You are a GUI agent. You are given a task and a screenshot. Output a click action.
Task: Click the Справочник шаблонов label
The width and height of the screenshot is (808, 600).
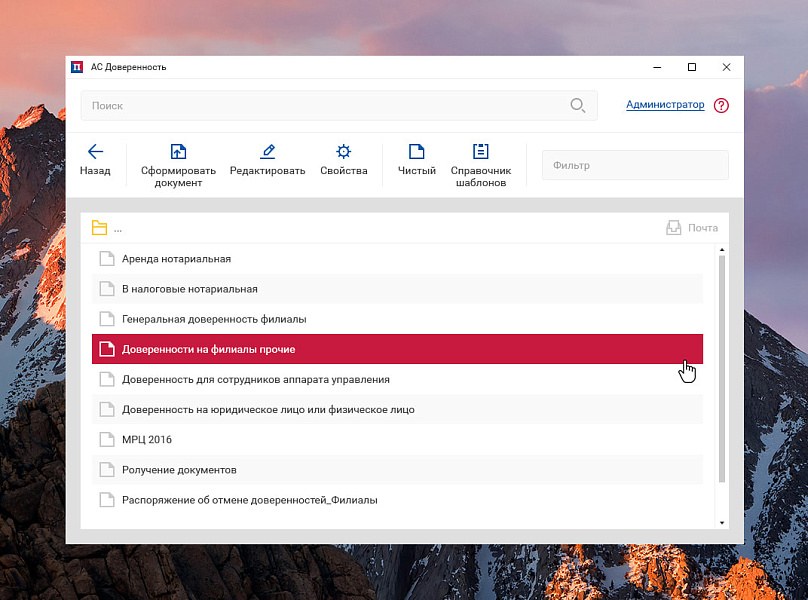coord(481,176)
